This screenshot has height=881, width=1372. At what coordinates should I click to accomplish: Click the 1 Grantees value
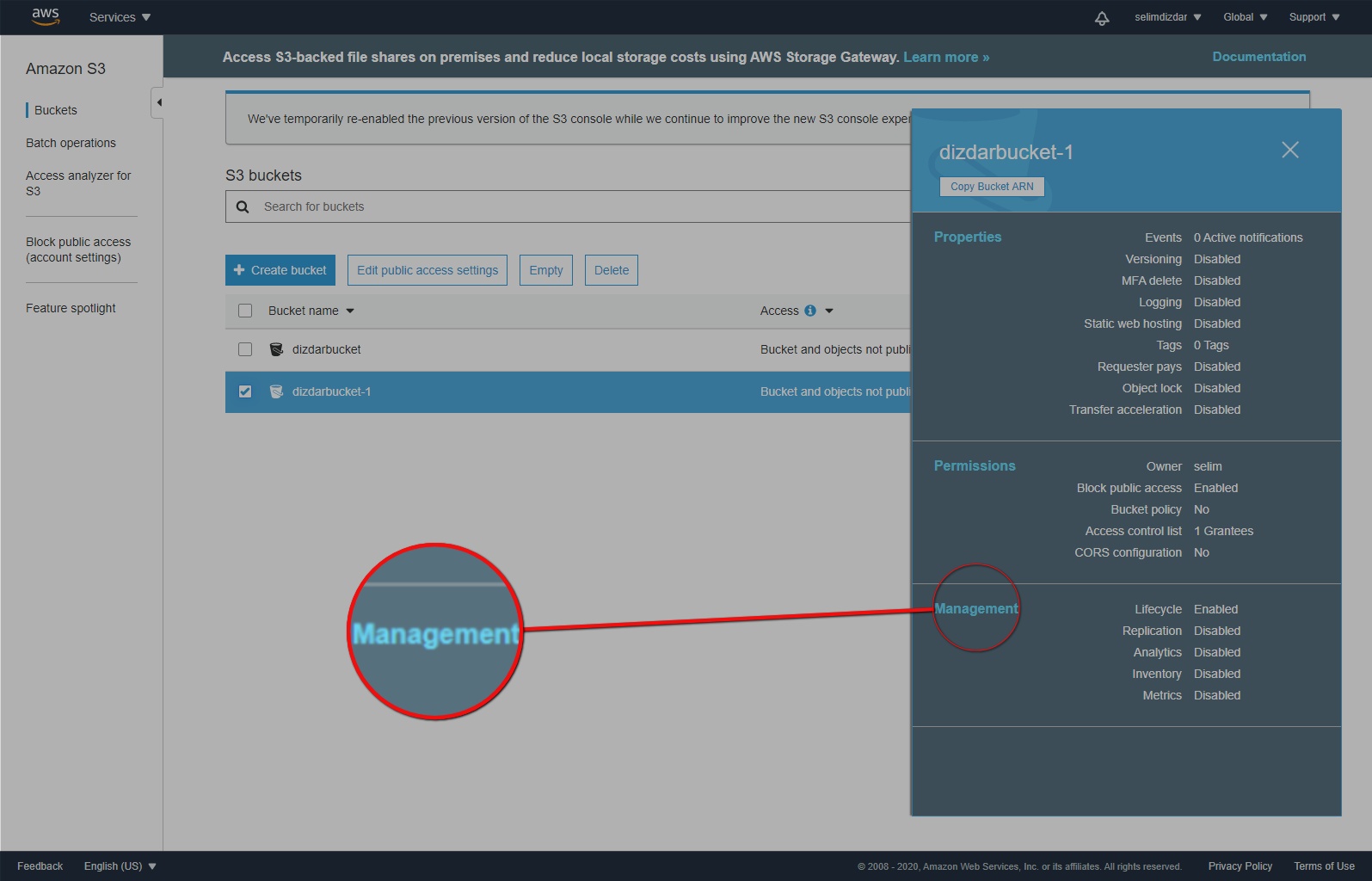(x=1223, y=531)
